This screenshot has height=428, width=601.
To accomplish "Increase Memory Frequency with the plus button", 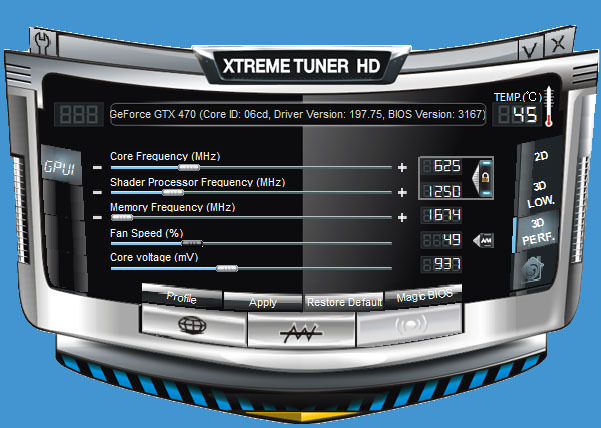I will pyautogui.click(x=402, y=218).
